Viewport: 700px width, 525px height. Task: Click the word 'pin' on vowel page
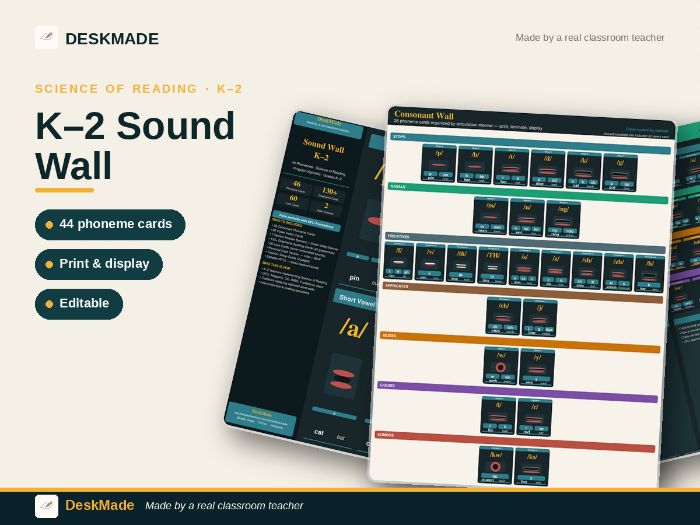(354, 278)
